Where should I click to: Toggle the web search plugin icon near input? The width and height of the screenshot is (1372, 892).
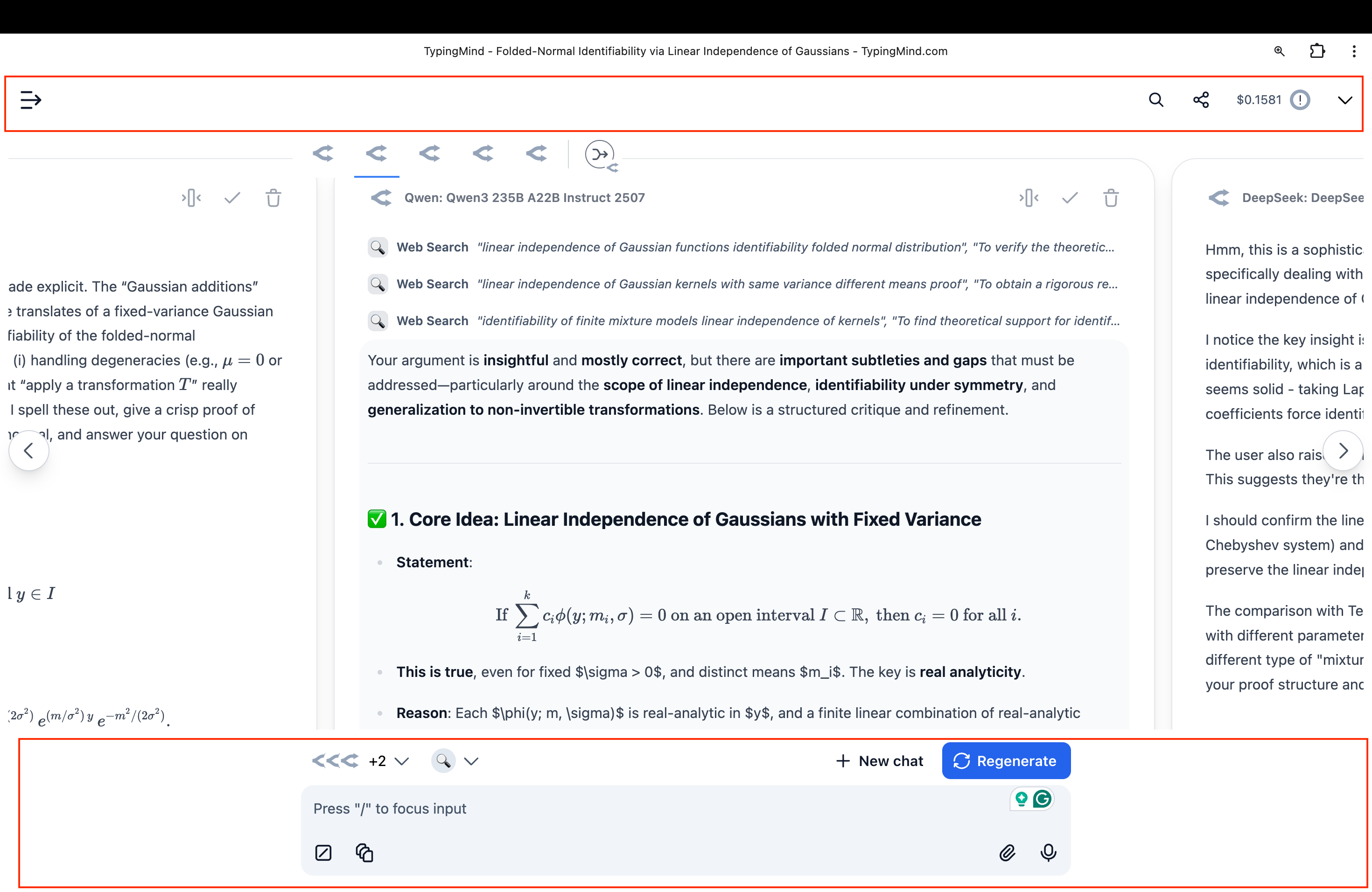pyautogui.click(x=443, y=761)
